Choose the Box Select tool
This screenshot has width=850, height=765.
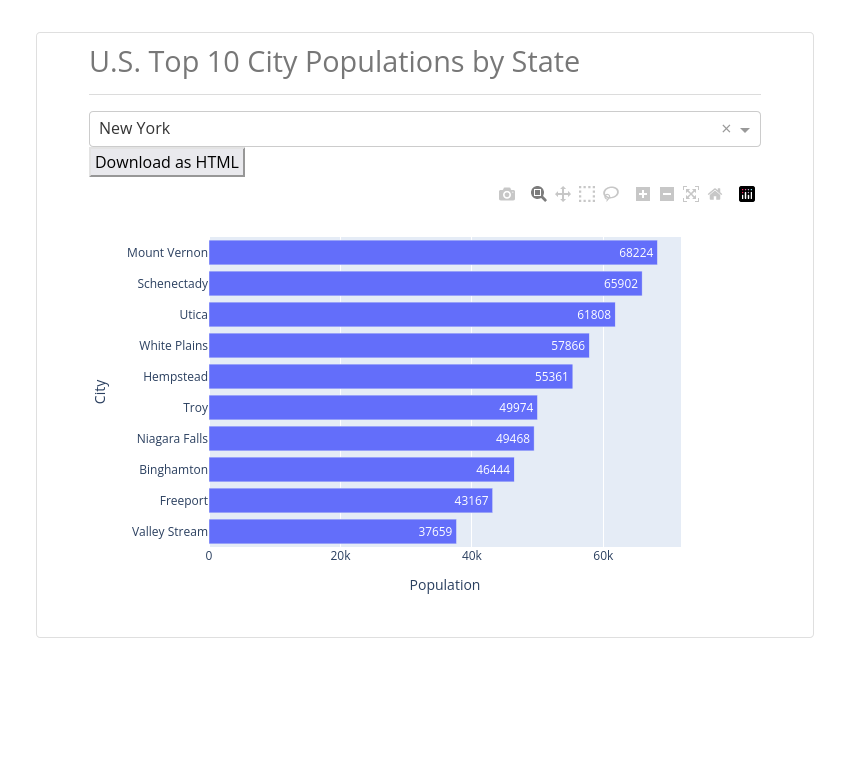click(x=587, y=194)
